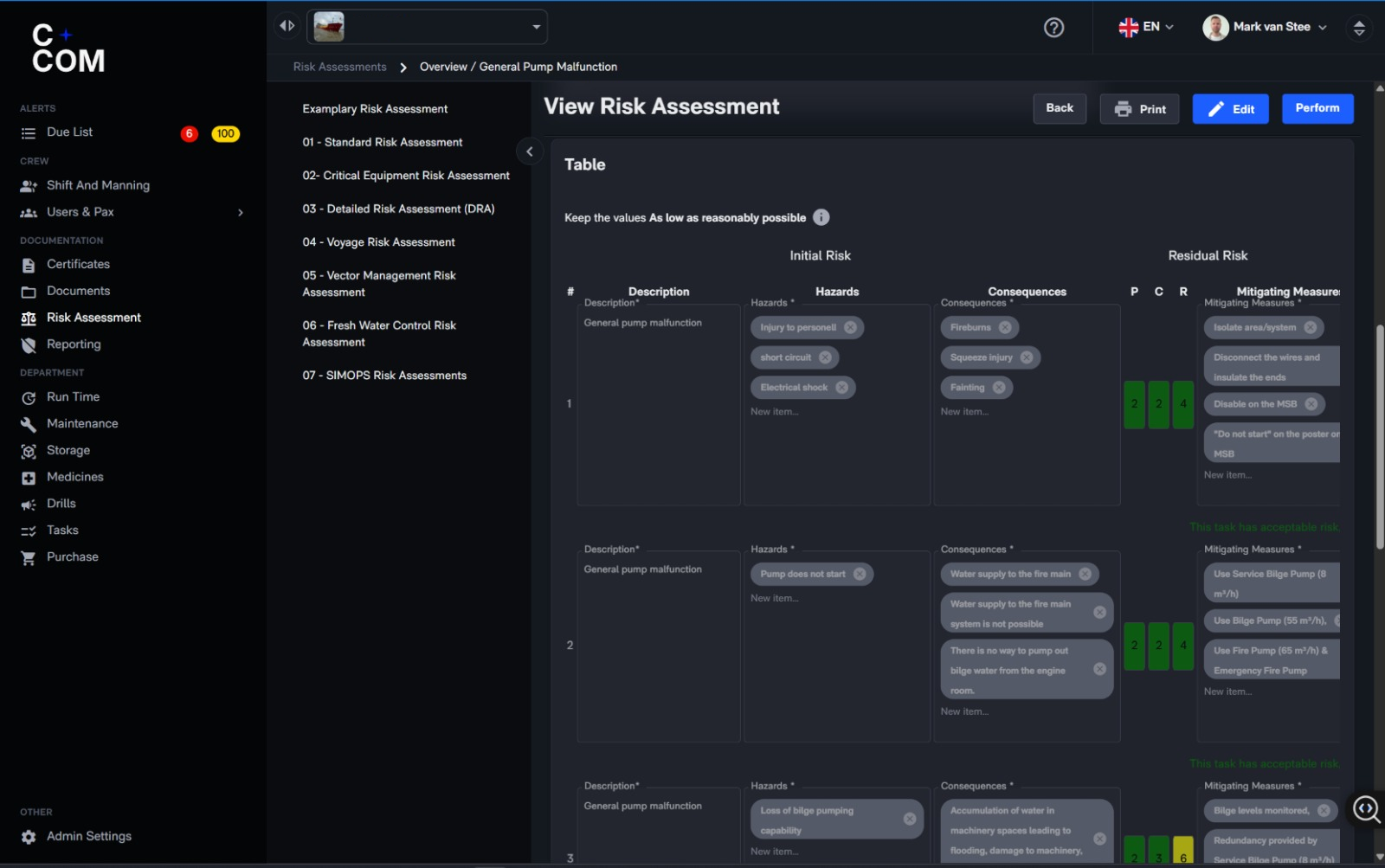This screenshot has height=868, width=1385.
Task: Click the Risk Assessments breadcrumb link
Action: (339, 67)
